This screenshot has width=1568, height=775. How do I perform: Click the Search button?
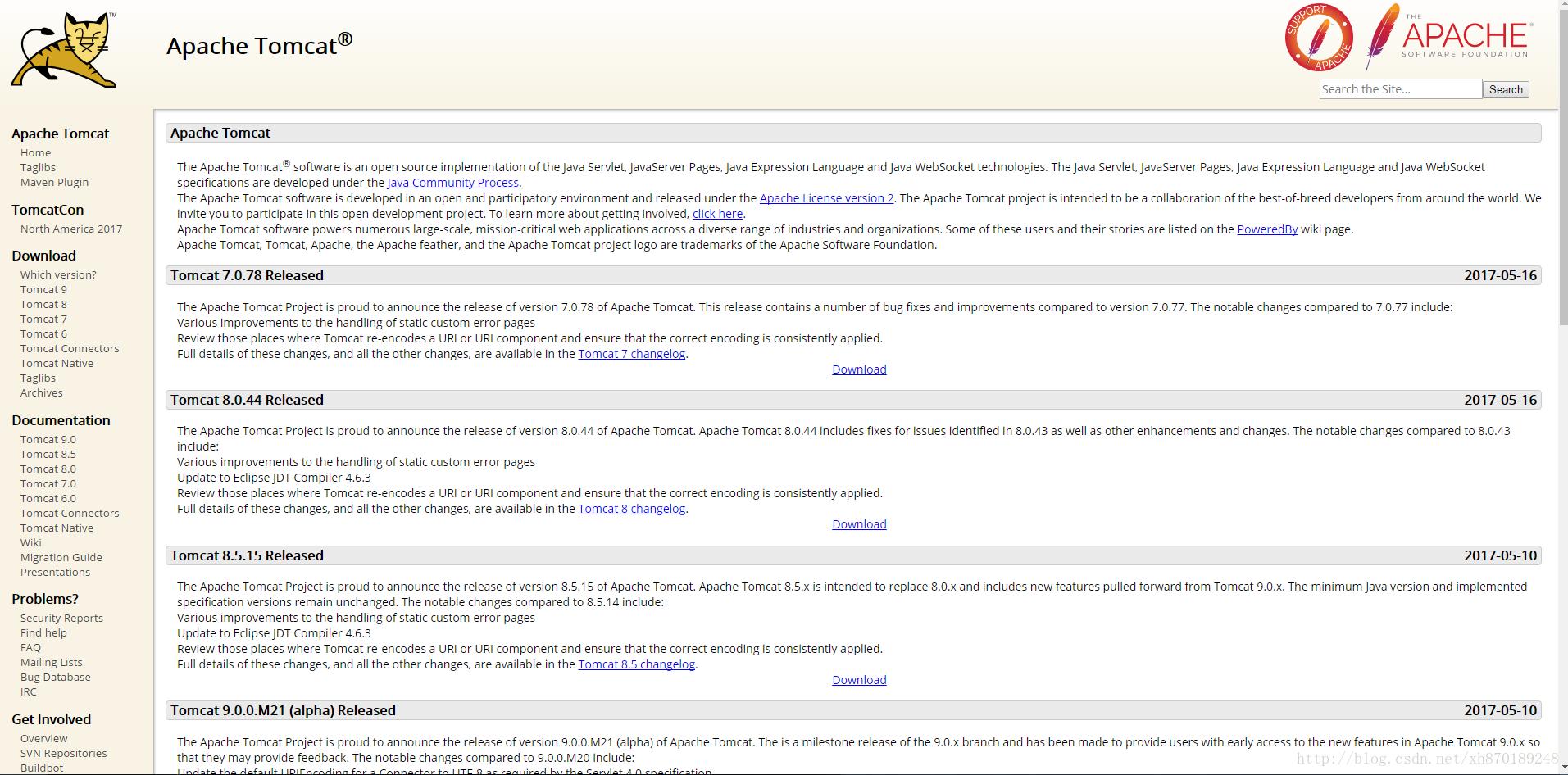point(1506,89)
